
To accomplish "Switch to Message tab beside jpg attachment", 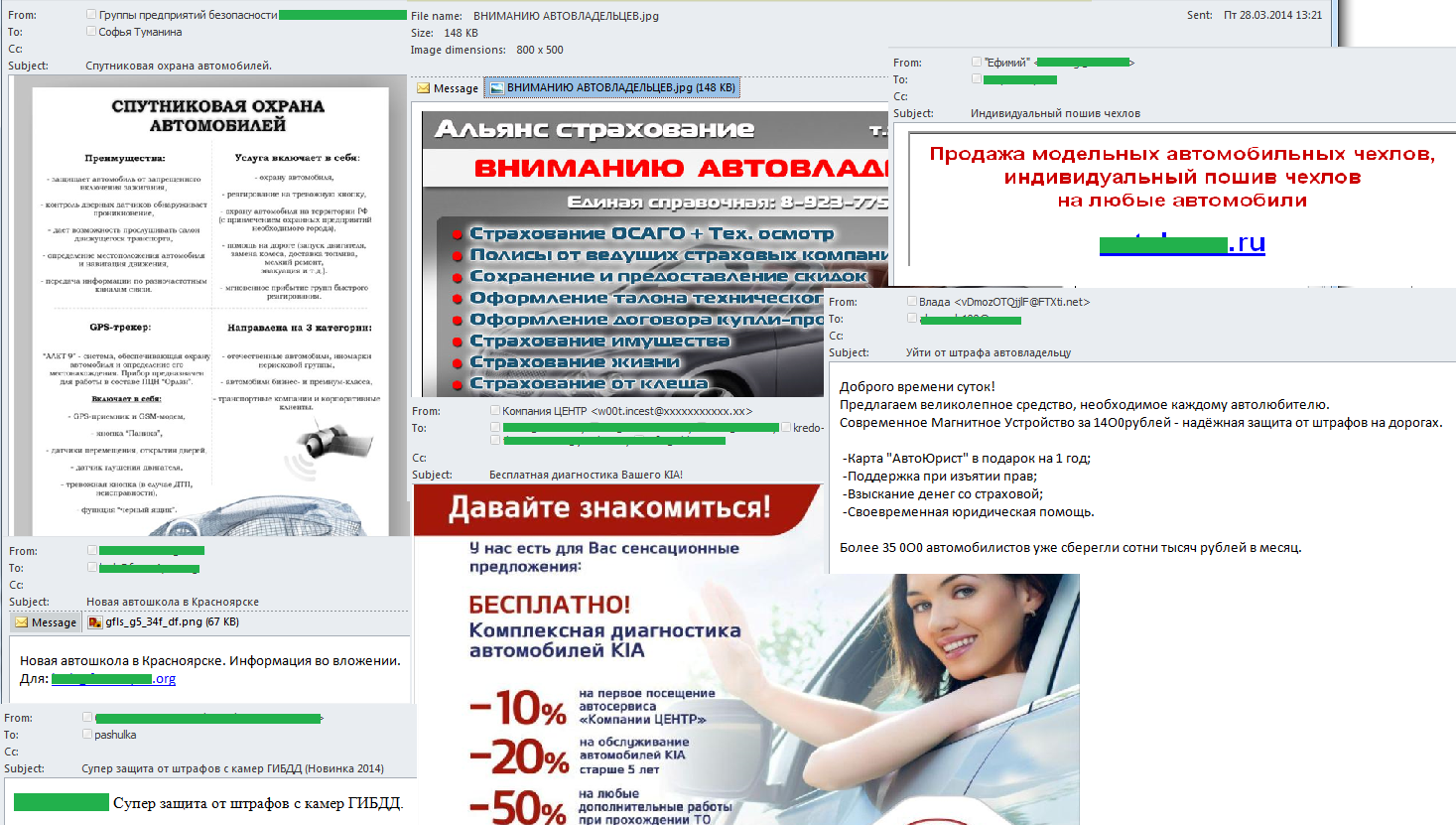I will (447, 88).
